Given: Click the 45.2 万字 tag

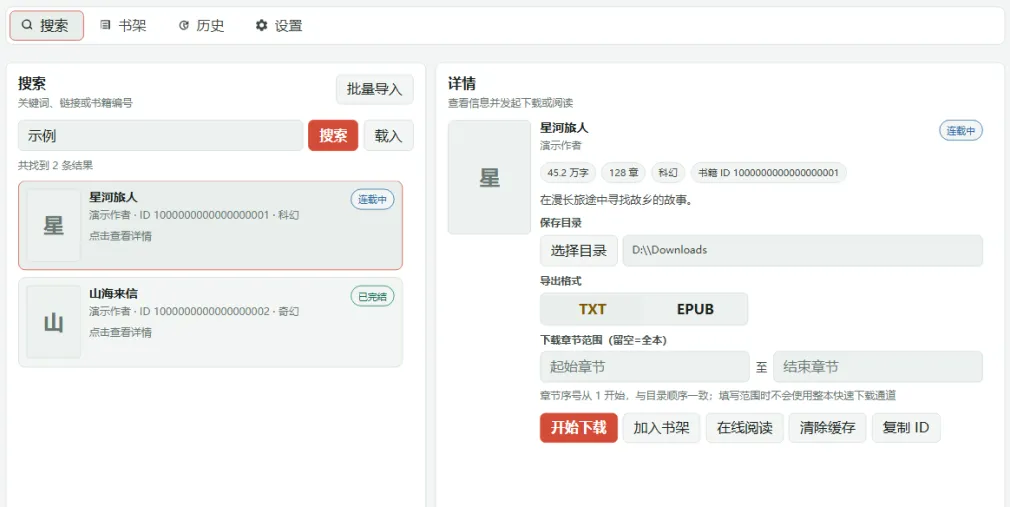Looking at the screenshot, I should pyautogui.click(x=567, y=173).
